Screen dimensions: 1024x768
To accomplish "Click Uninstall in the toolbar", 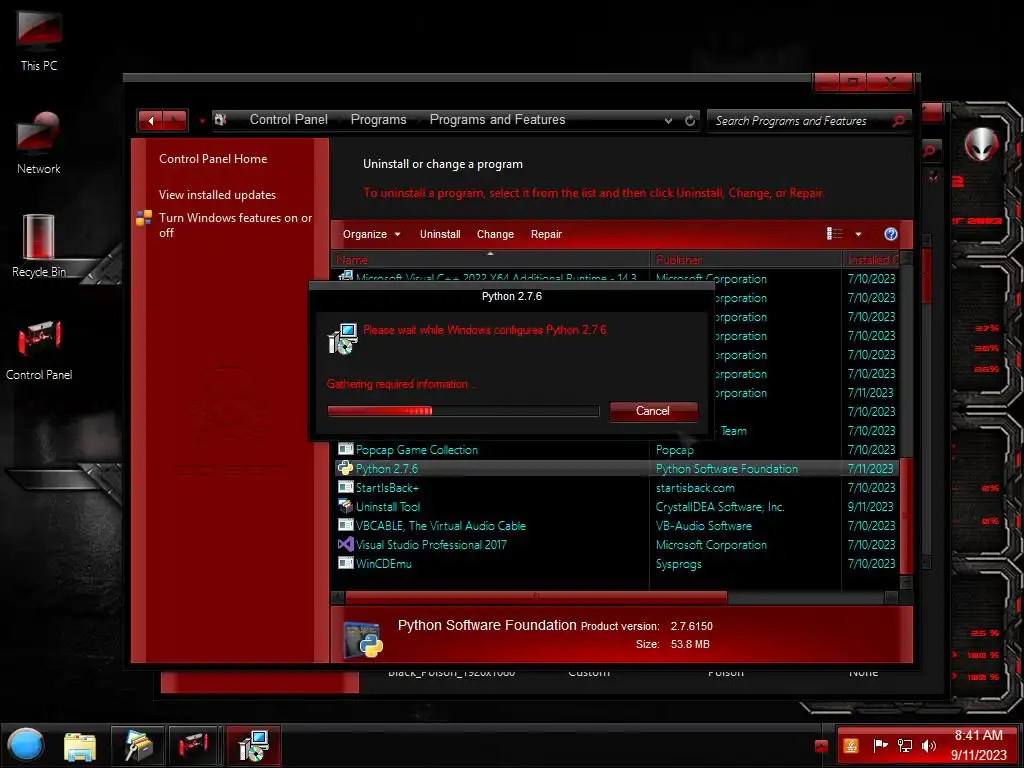I will [440, 234].
